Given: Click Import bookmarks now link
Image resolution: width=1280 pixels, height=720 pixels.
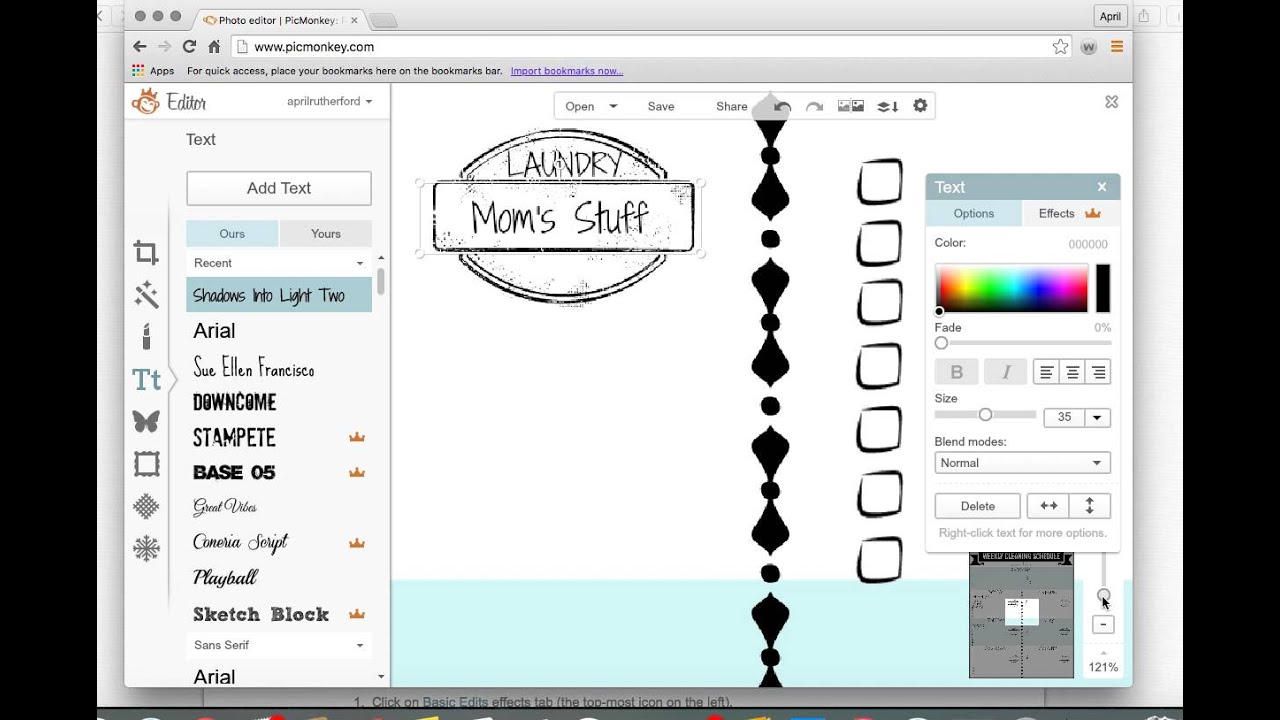Looking at the screenshot, I should (x=567, y=71).
